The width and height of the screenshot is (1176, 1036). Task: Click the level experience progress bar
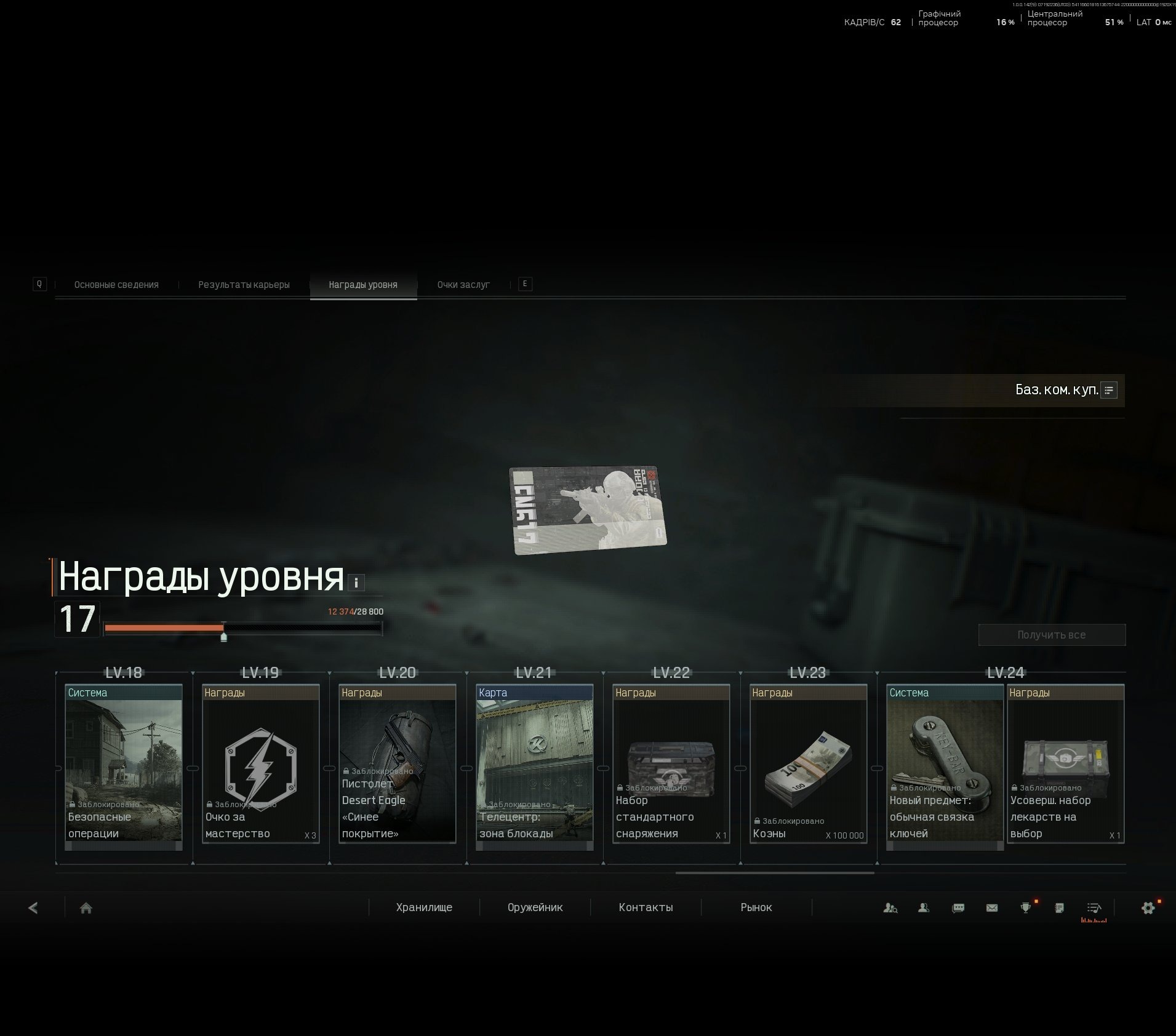point(243,628)
